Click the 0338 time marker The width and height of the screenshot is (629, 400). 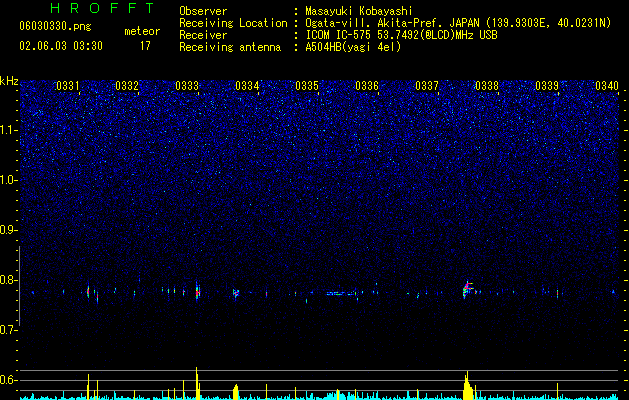487,86
